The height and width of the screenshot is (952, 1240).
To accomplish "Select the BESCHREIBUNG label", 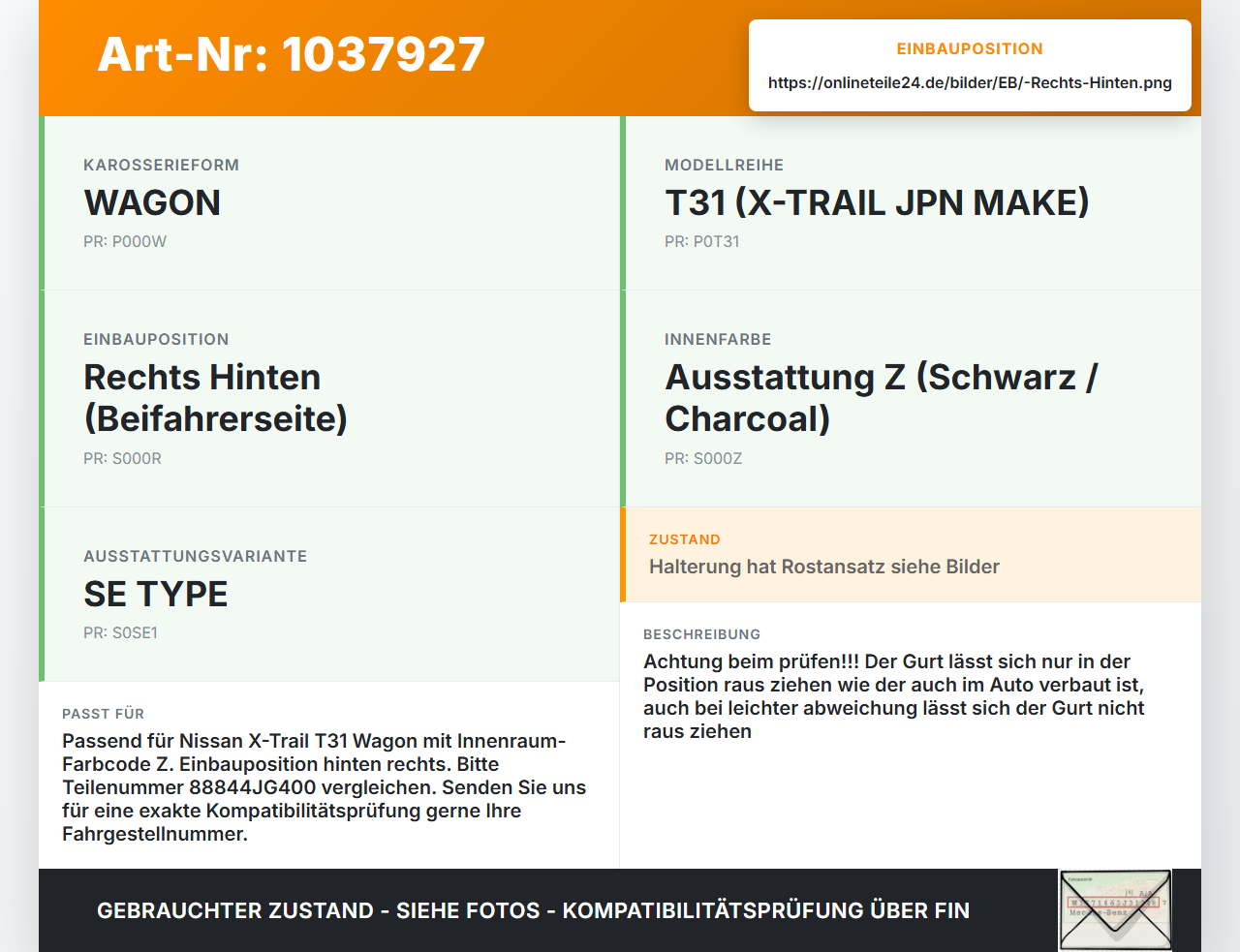I will [701, 635].
